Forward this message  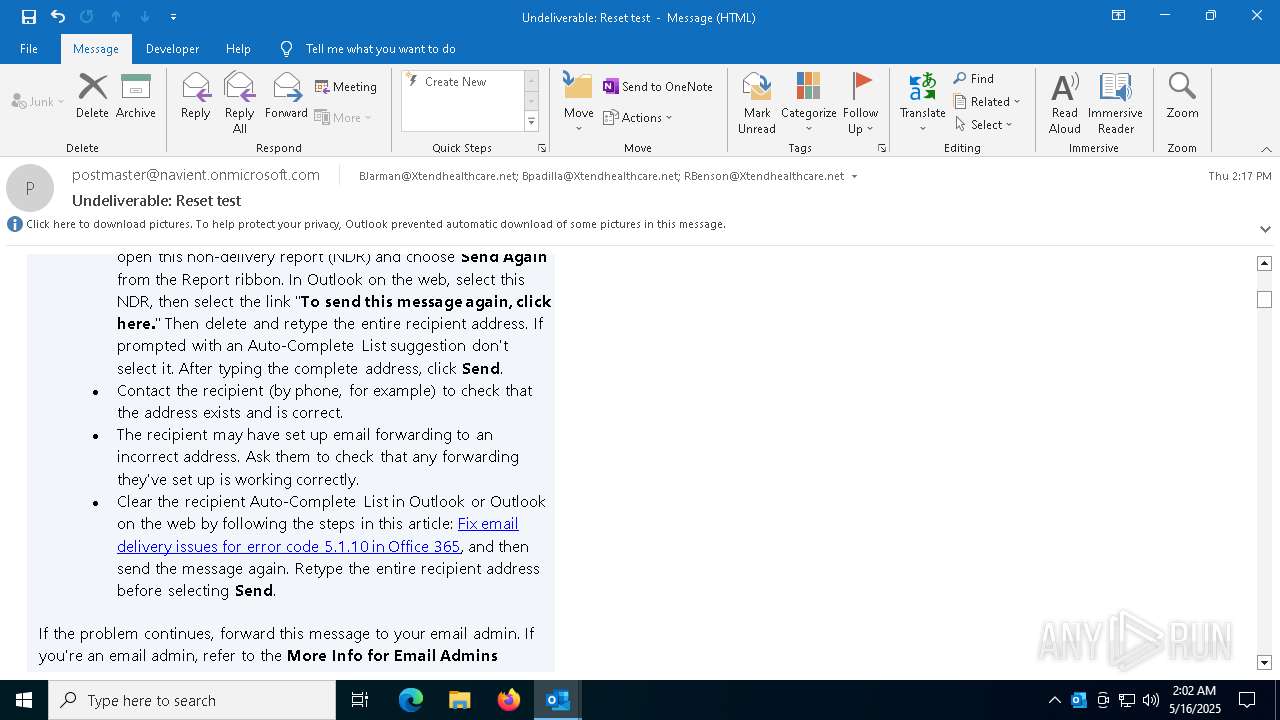pos(286,96)
